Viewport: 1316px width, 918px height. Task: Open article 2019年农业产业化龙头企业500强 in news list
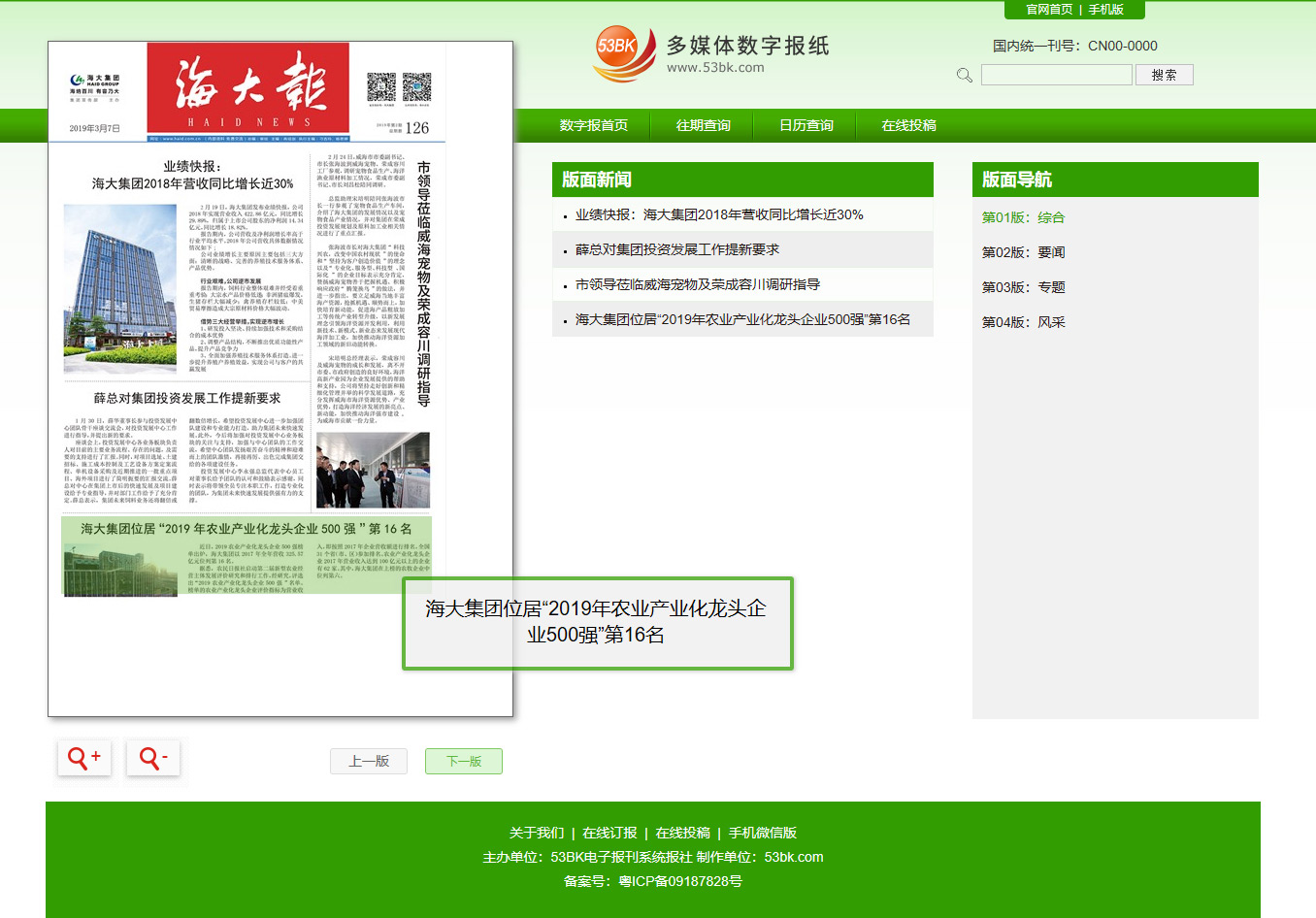tap(742, 319)
